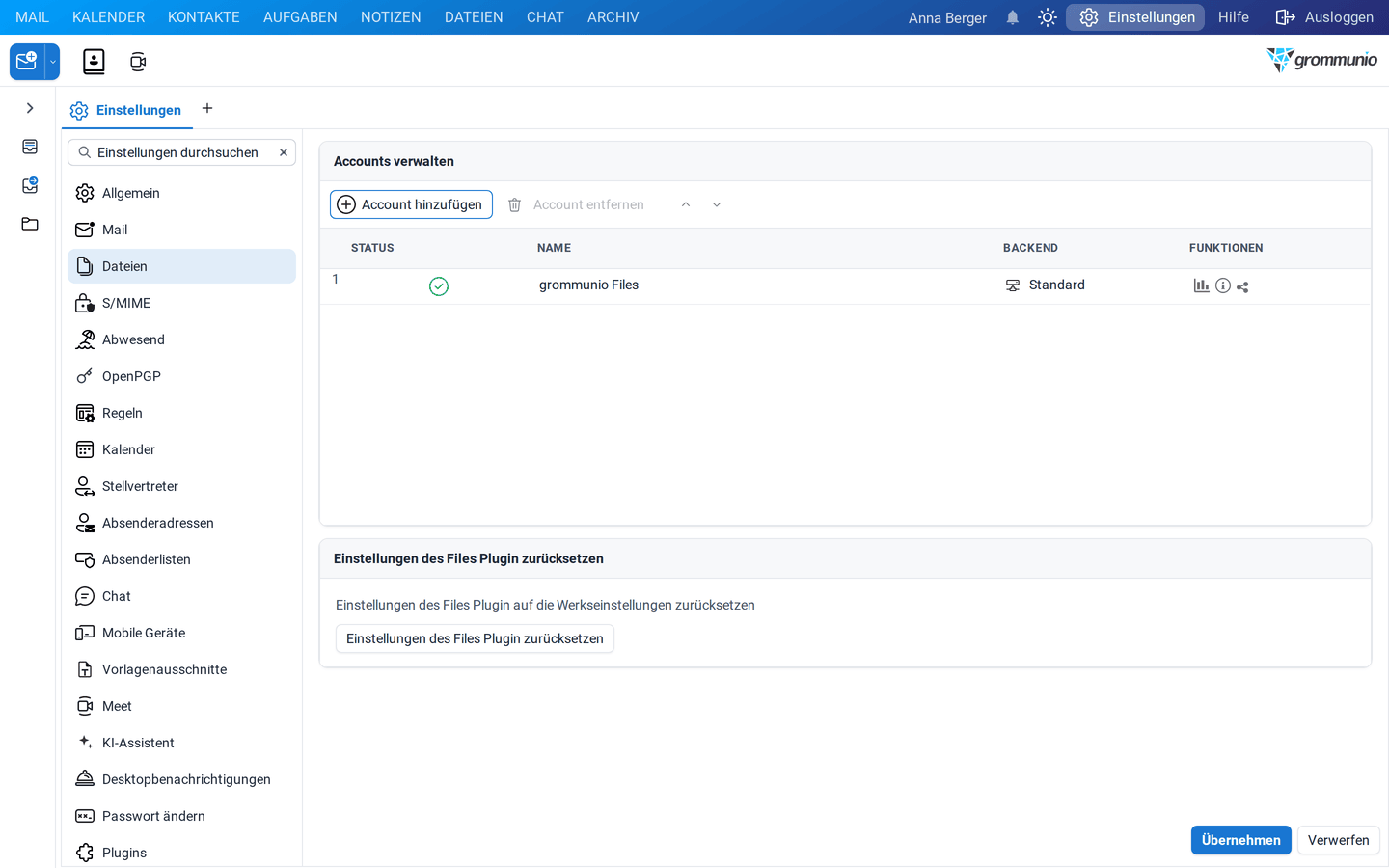This screenshot has height=868, width=1389.
Task: Open the folder icon in left rail
Action: (x=30, y=224)
